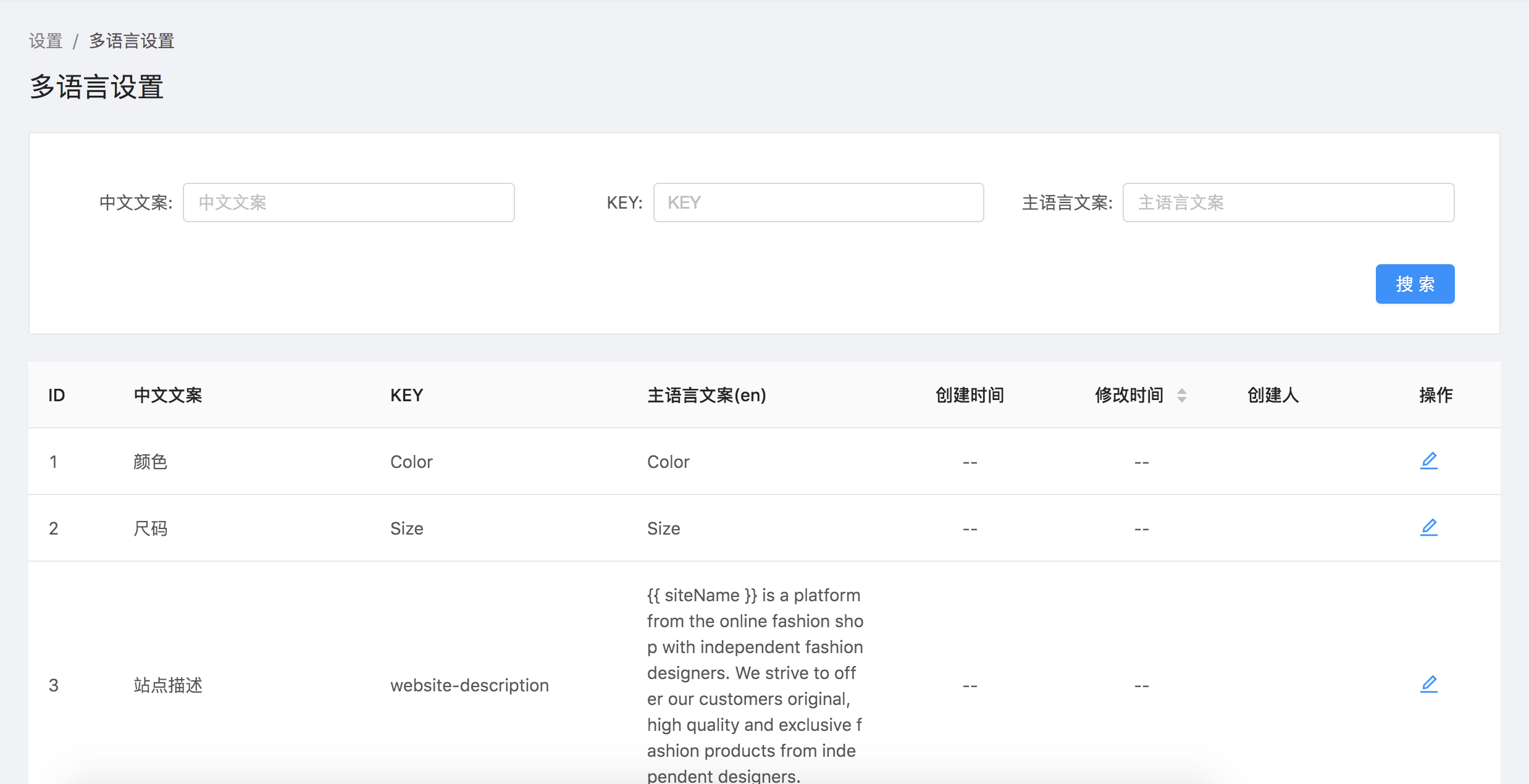Focus the 中文文案 input field
Image resolution: width=1529 pixels, height=784 pixels.
tap(348, 202)
